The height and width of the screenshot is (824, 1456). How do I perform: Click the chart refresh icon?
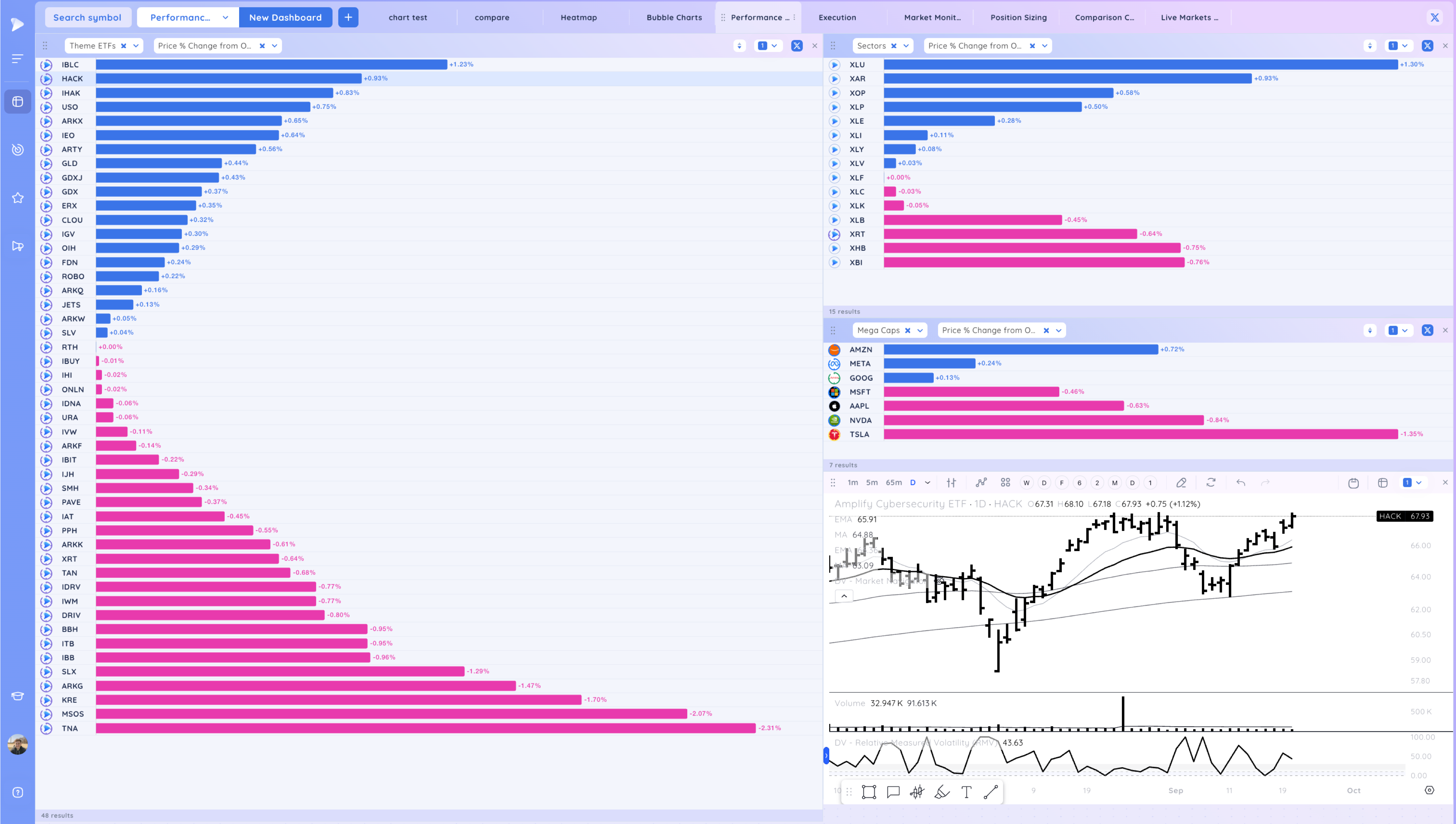click(x=1210, y=483)
